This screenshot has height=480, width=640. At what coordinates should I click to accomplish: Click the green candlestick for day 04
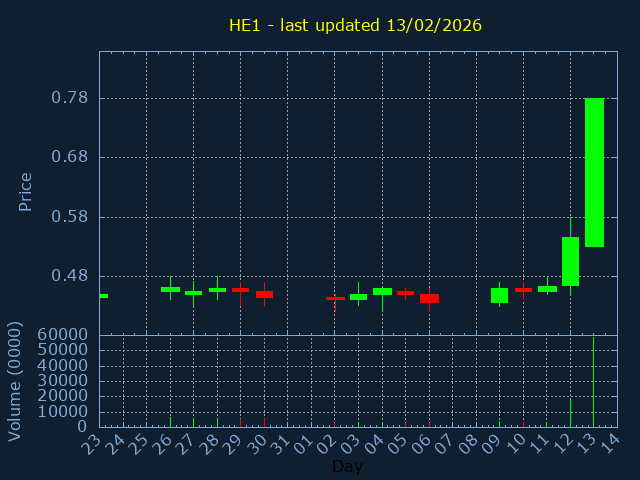point(382,291)
